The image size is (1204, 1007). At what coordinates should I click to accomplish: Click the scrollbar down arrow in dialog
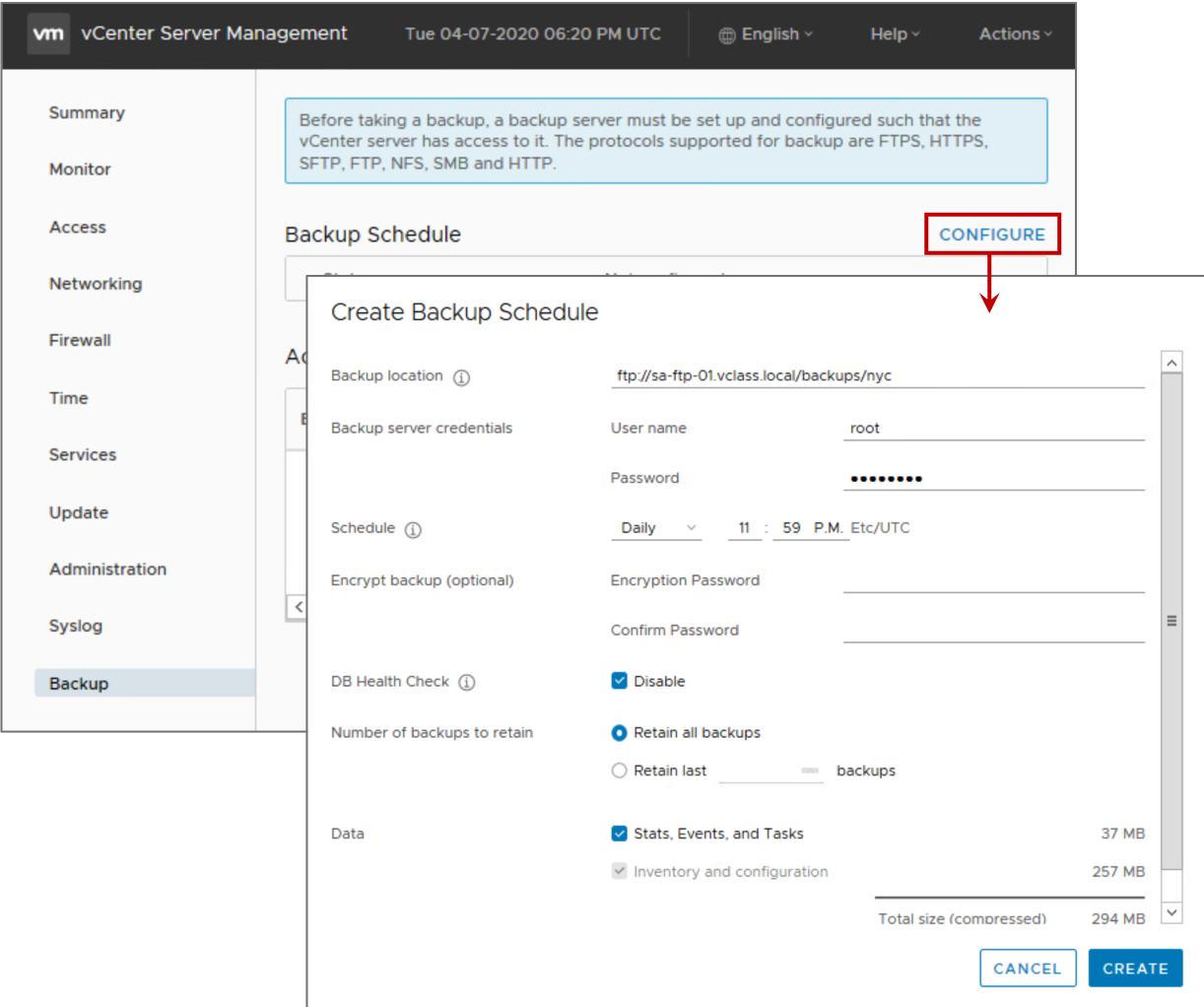1171,912
